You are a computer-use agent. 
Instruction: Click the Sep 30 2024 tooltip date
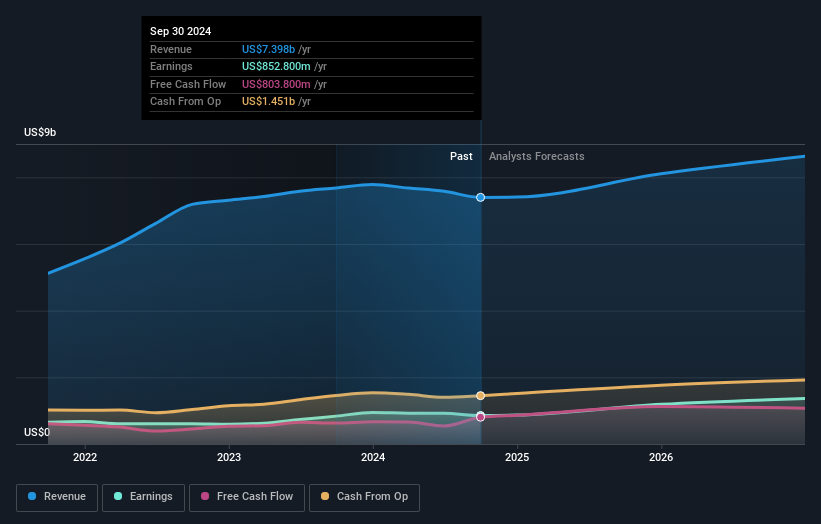[181, 31]
